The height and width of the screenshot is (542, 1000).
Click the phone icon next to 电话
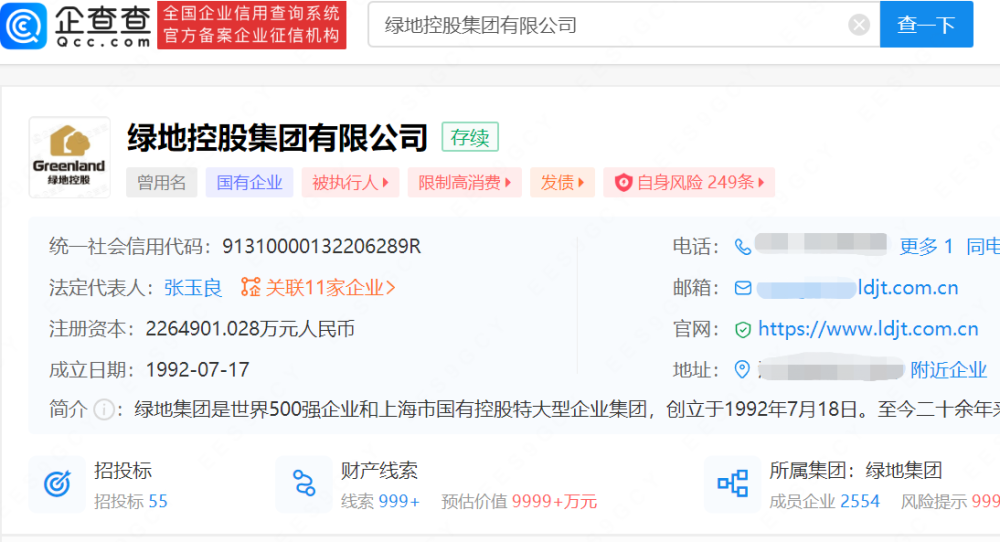(x=742, y=247)
